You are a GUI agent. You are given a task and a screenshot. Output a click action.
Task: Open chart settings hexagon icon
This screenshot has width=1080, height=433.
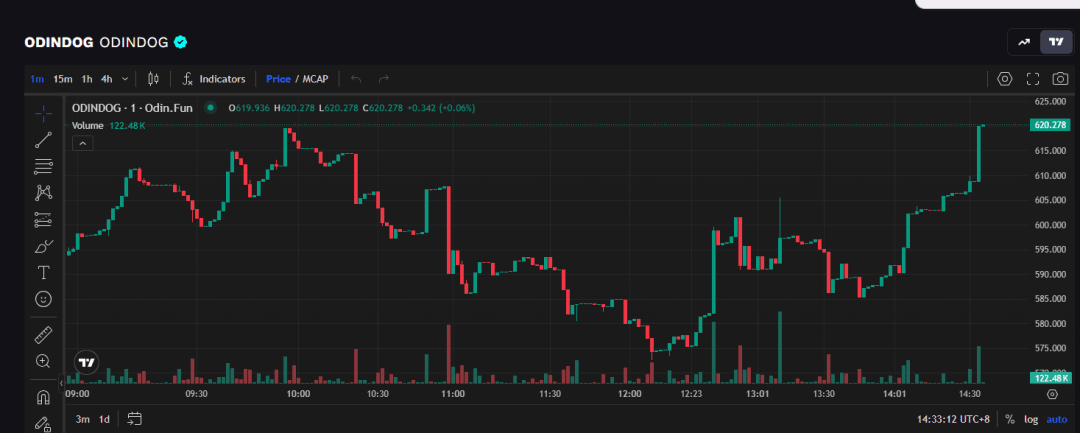[x=1005, y=79]
